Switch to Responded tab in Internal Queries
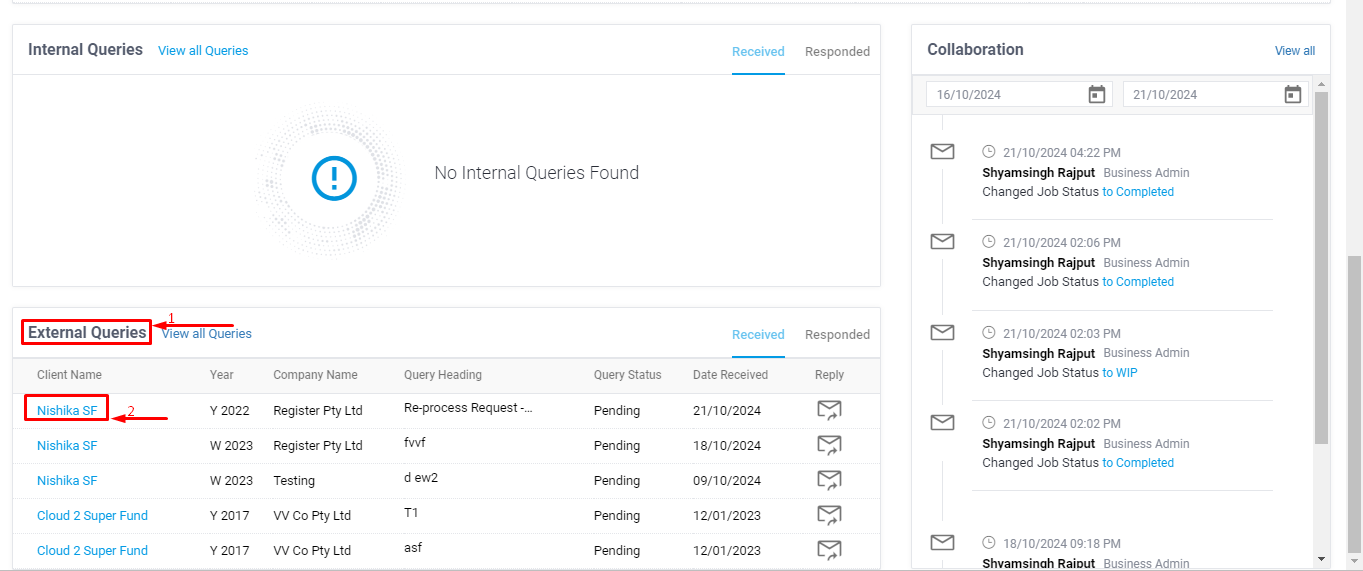The width and height of the screenshot is (1363, 571). pyautogui.click(x=837, y=51)
